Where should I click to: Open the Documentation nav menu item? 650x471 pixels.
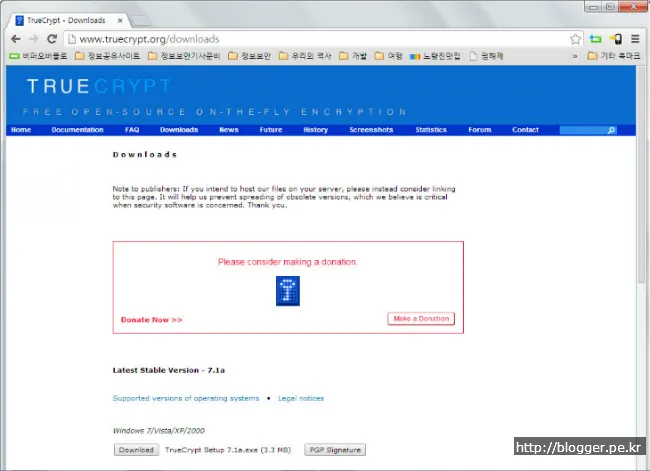pyautogui.click(x=78, y=130)
